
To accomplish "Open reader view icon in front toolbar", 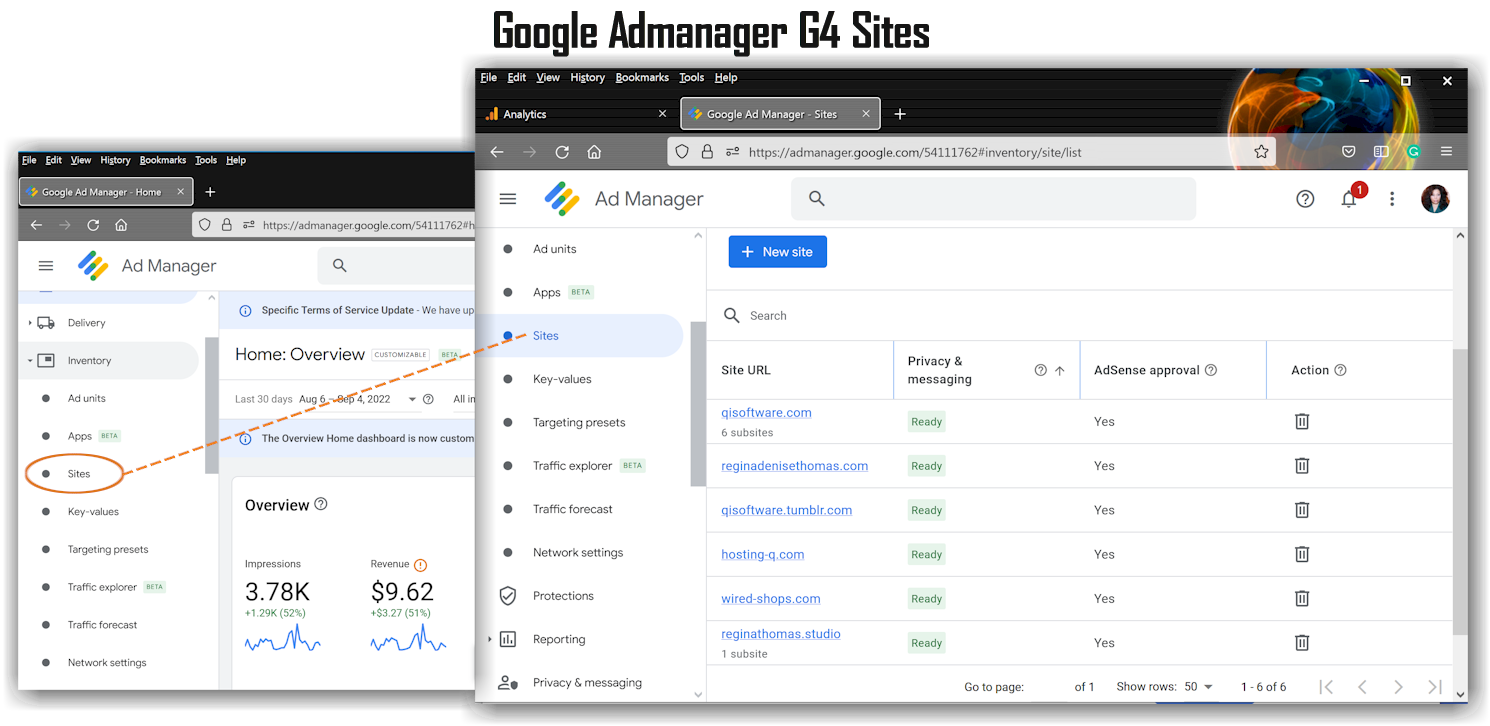I will tap(1381, 152).
